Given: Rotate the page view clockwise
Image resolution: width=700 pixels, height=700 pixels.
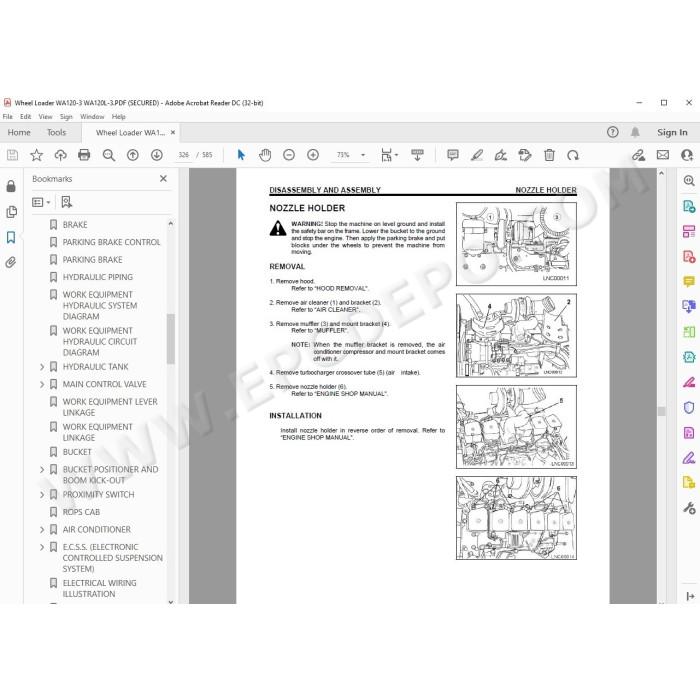Looking at the screenshot, I should point(573,155).
